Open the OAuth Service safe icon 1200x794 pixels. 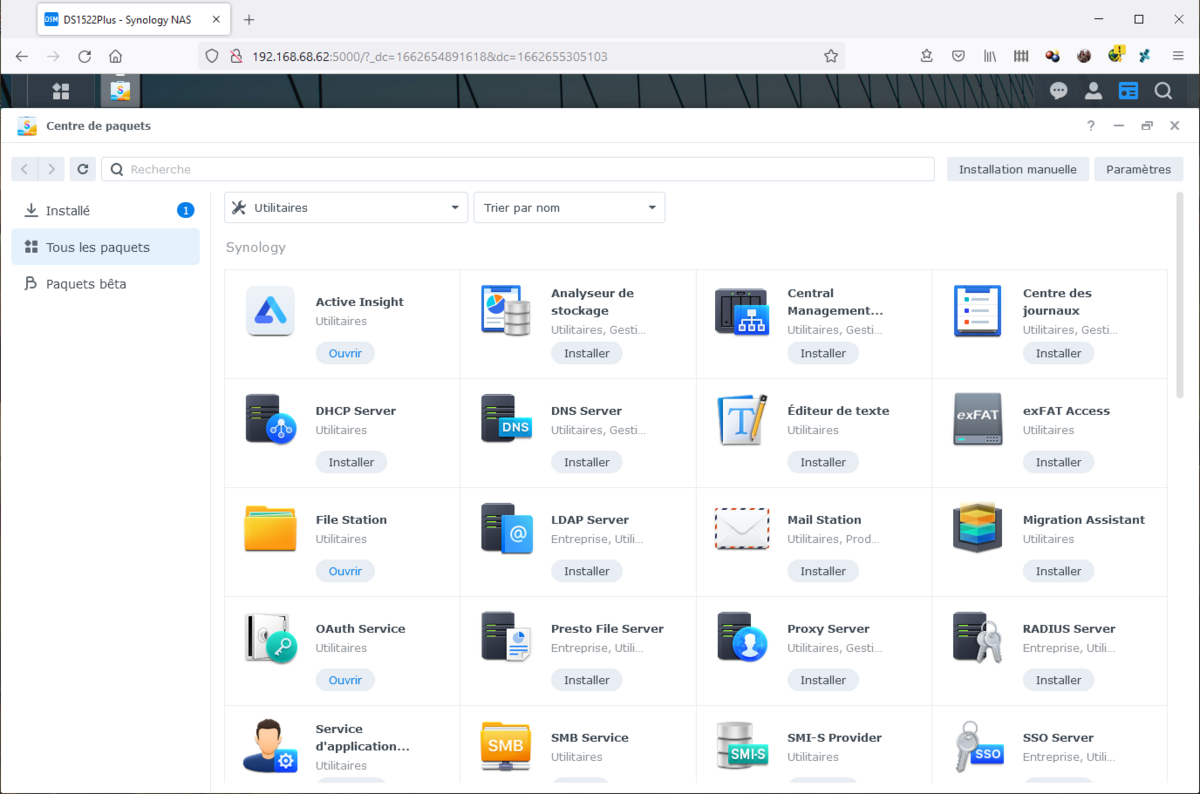[x=270, y=638]
